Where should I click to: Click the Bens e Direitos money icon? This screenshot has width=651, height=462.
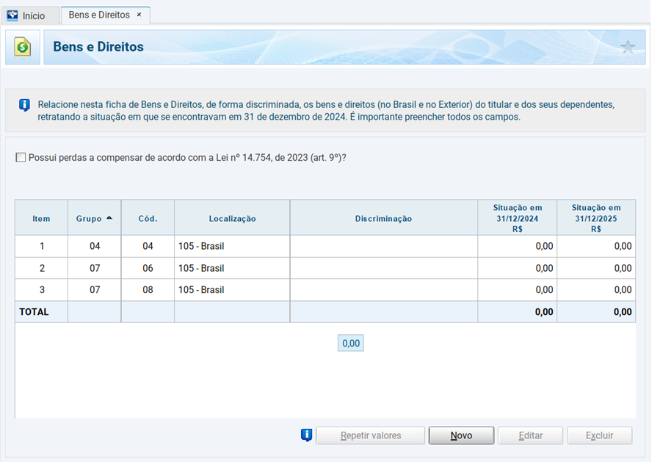click(x=23, y=47)
